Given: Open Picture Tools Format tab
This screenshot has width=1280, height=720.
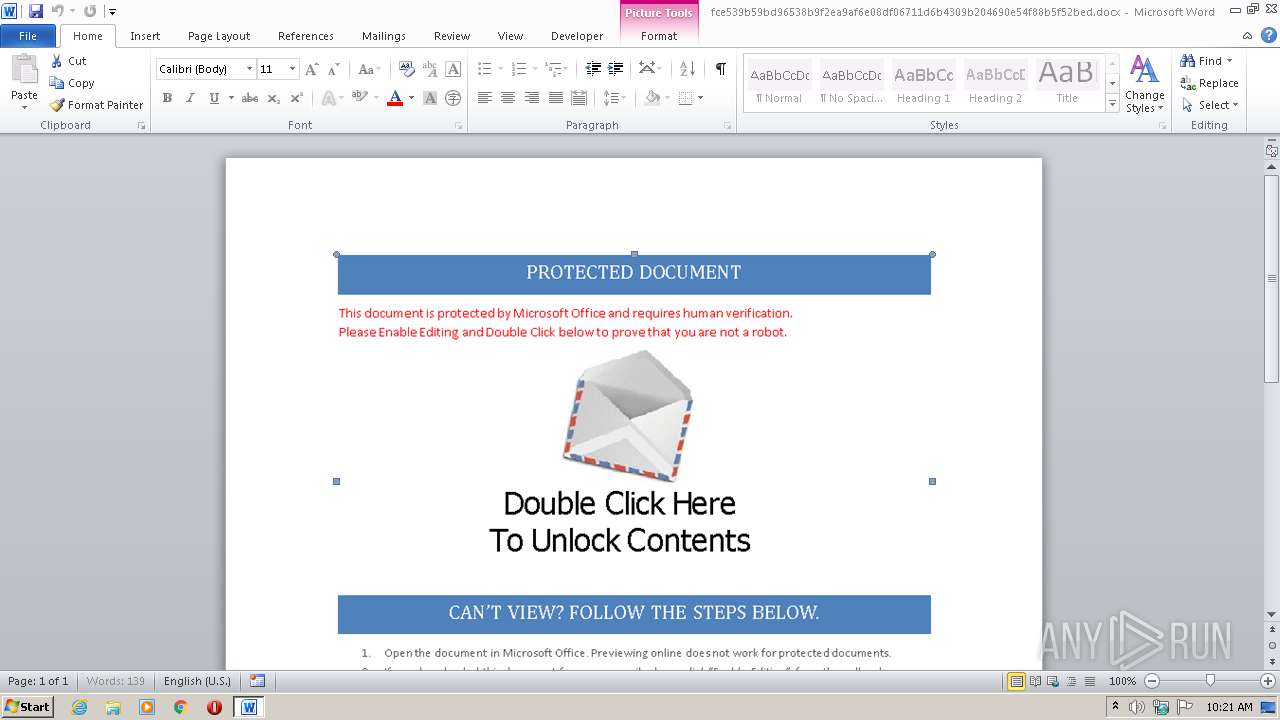Looking at the screenshot, I should [659, 36].
